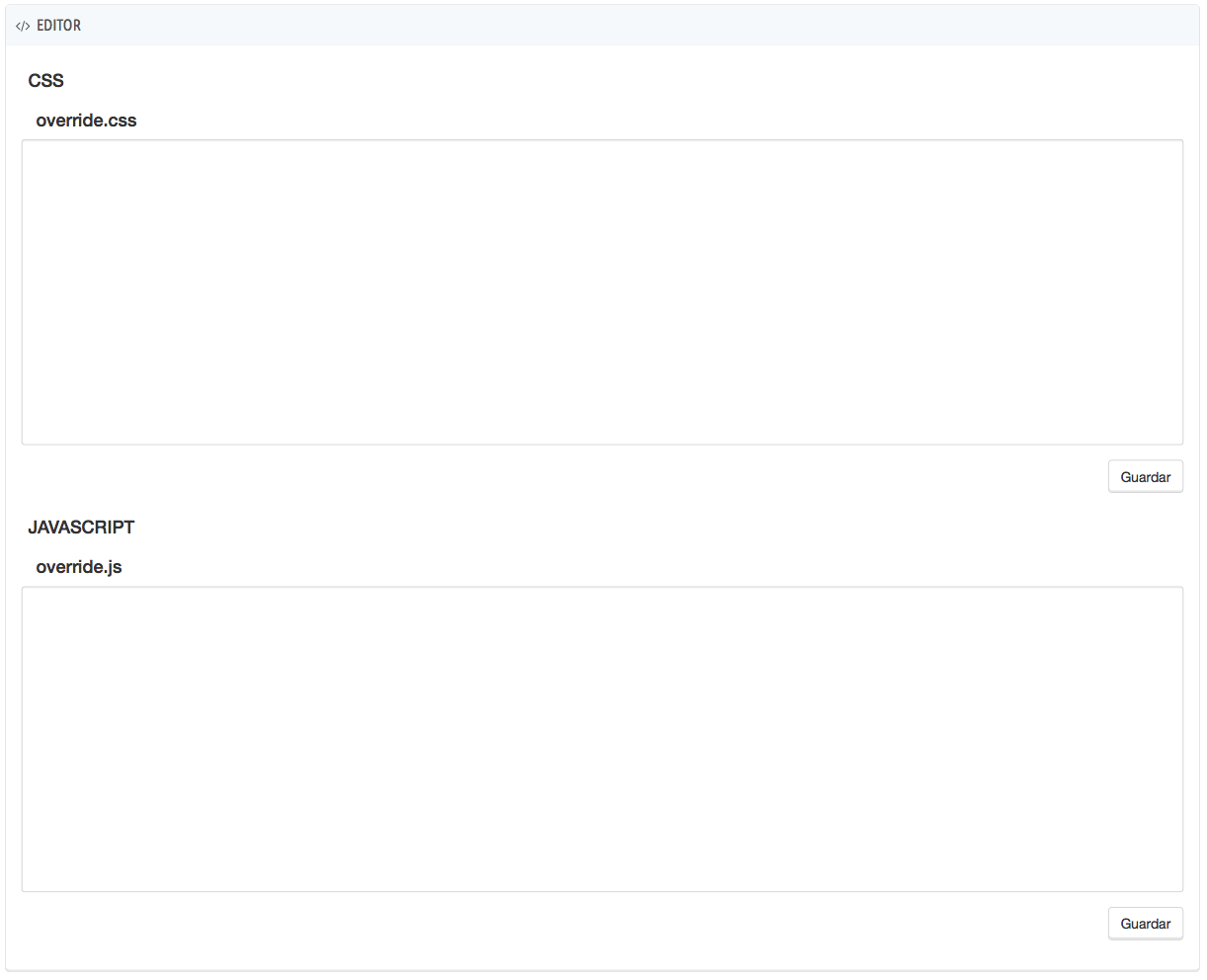The width and height of the screenshot is (1207, 980).
Task: Click the code brackets icon beside EDITOR
Action: pos(23,26)
